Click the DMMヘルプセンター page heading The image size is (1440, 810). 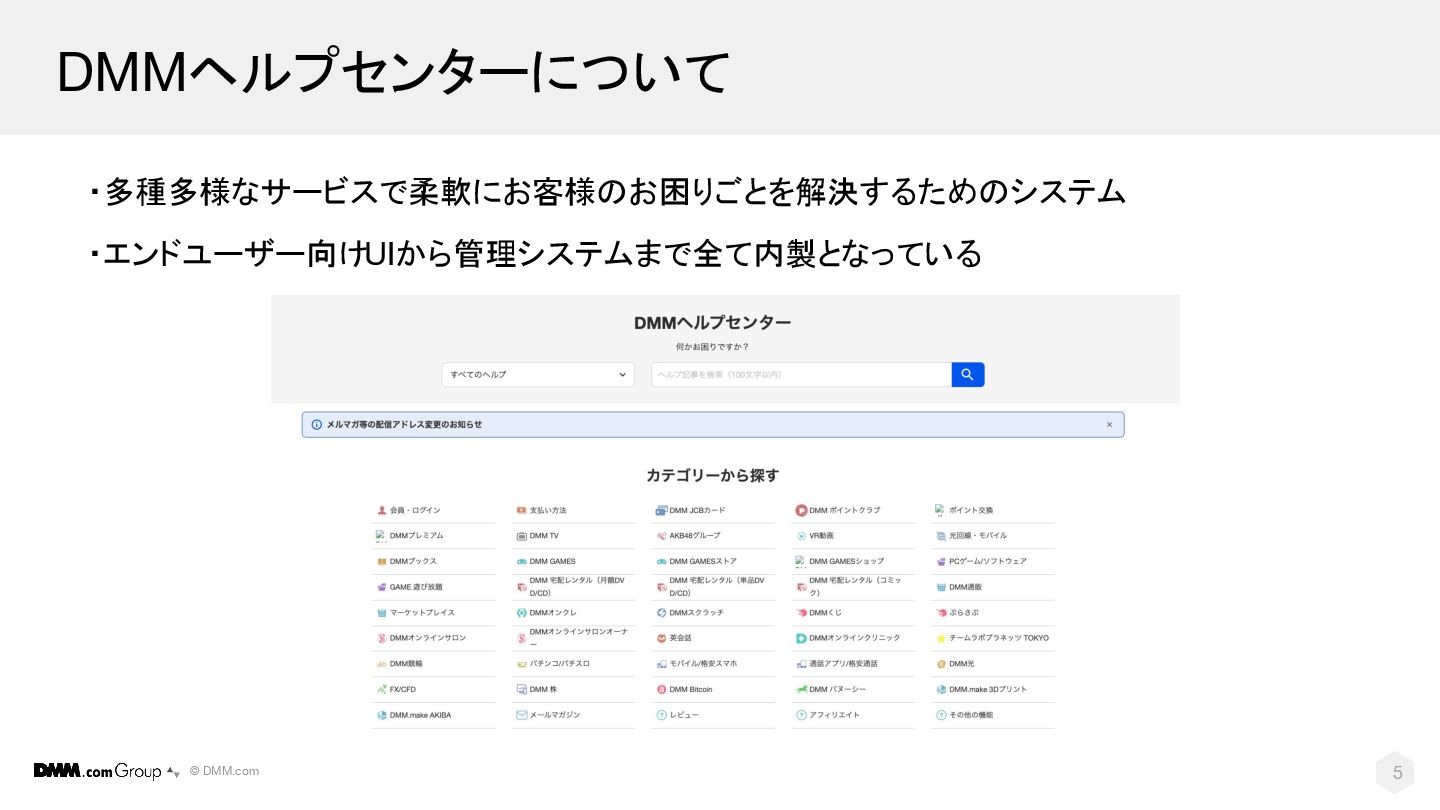click(712, 323)
